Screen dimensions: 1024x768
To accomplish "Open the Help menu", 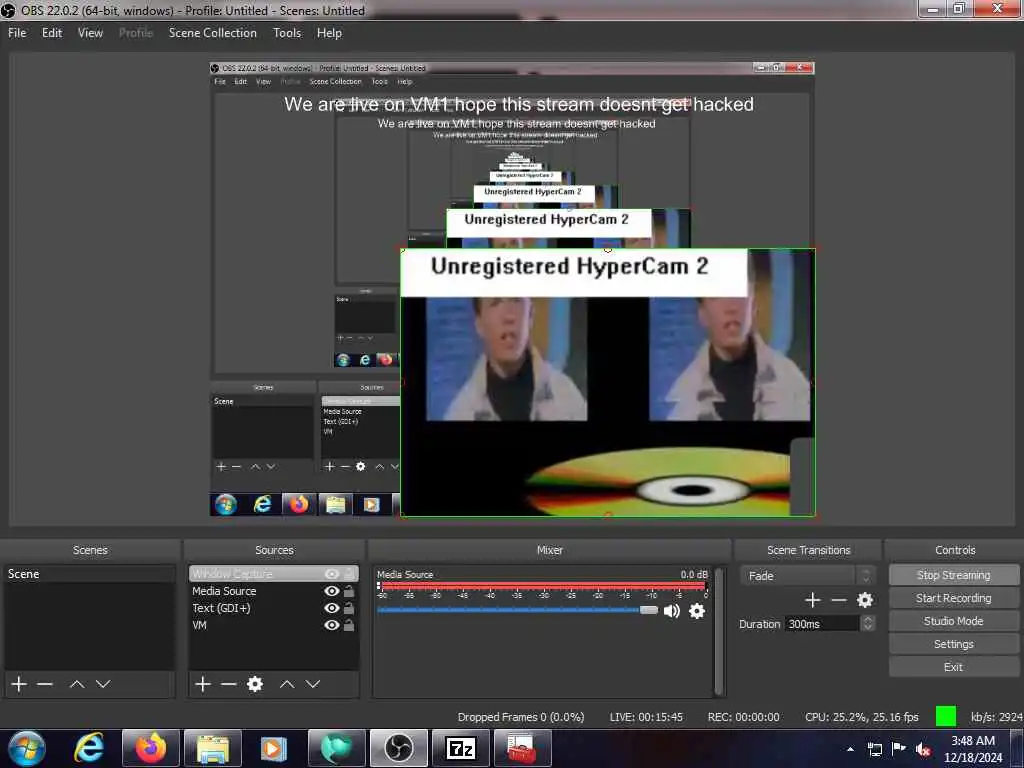I will point(329,33).
